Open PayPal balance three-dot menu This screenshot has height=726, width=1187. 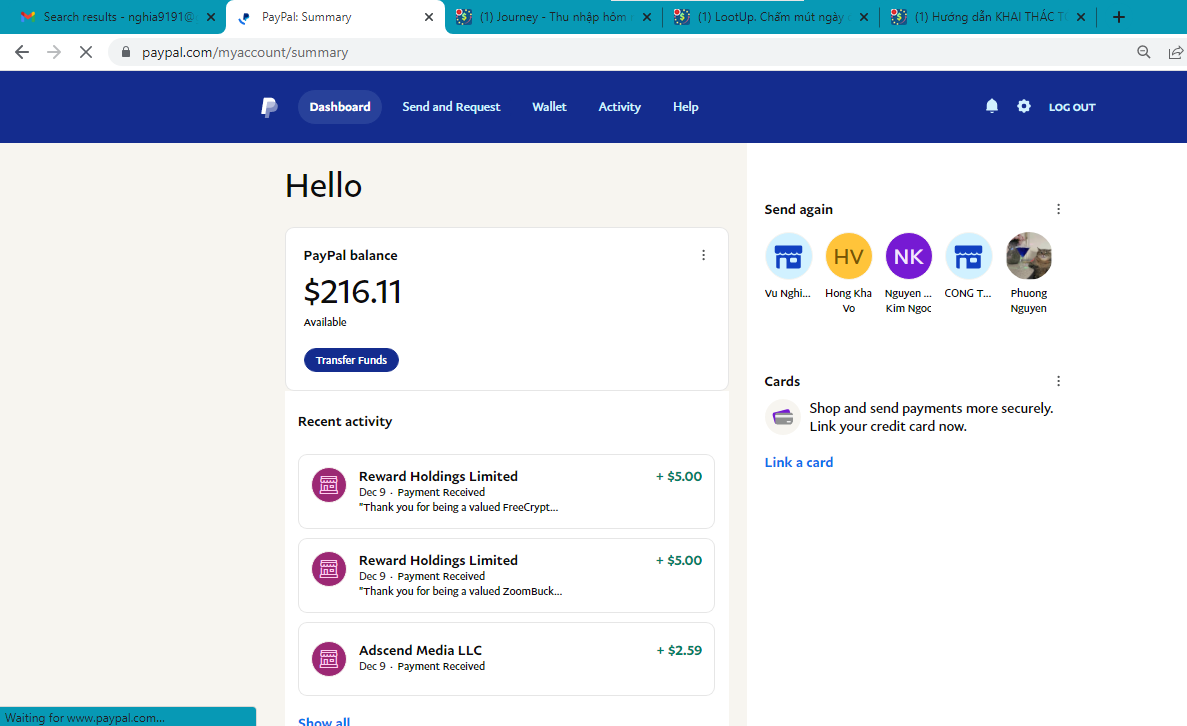703,255
